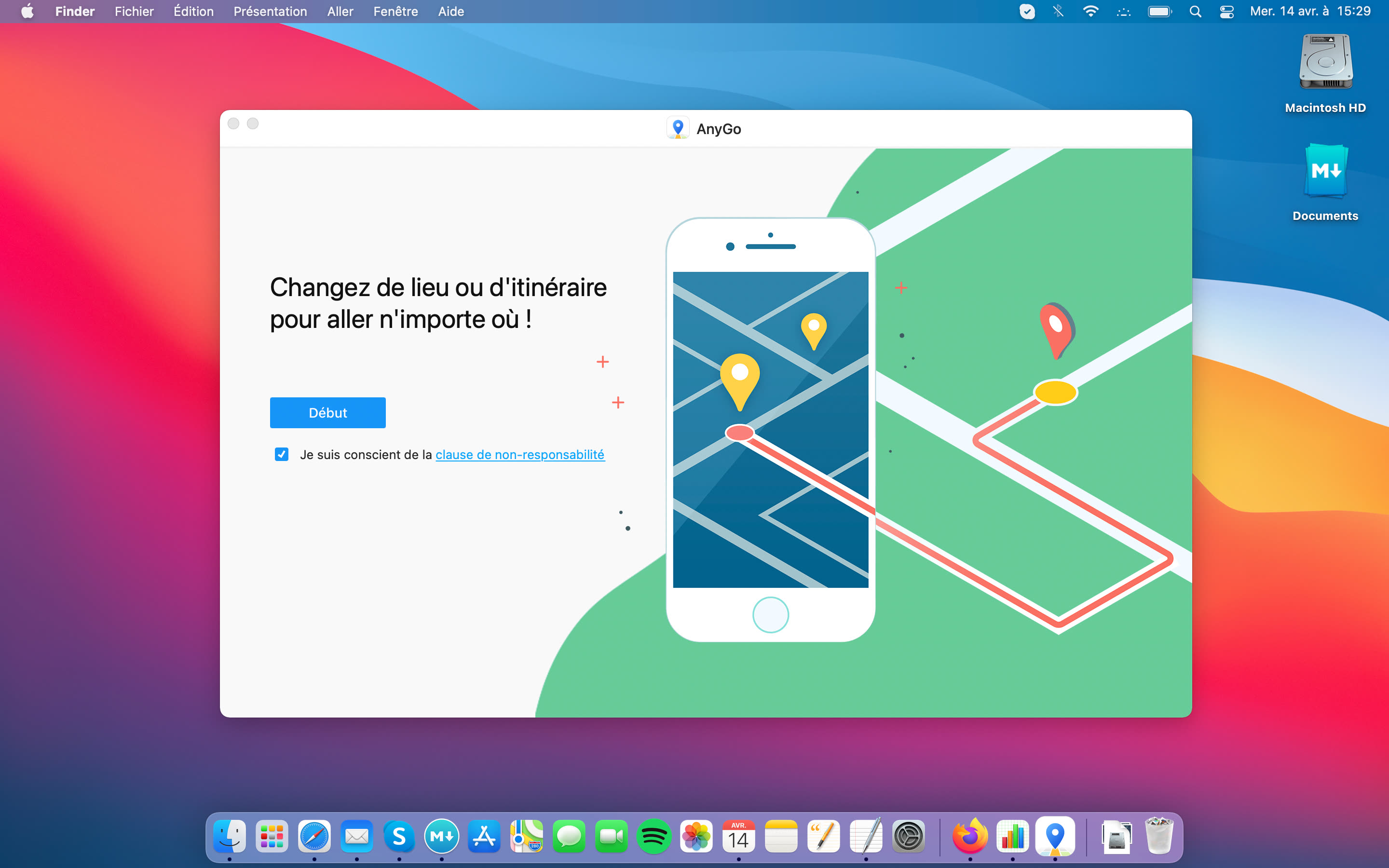Open Control Center
This screenshot has width=1389, height=868.
[1226, 12]
